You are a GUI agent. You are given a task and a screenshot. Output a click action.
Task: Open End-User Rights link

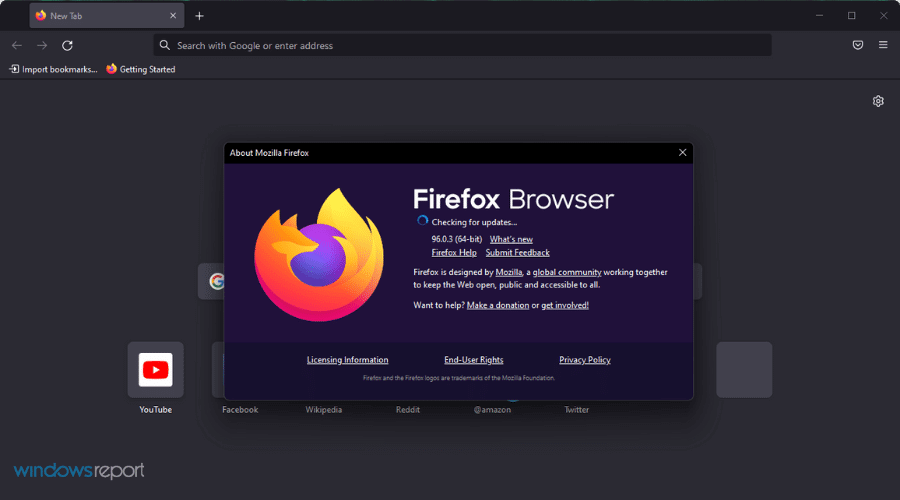pos(474,360)
